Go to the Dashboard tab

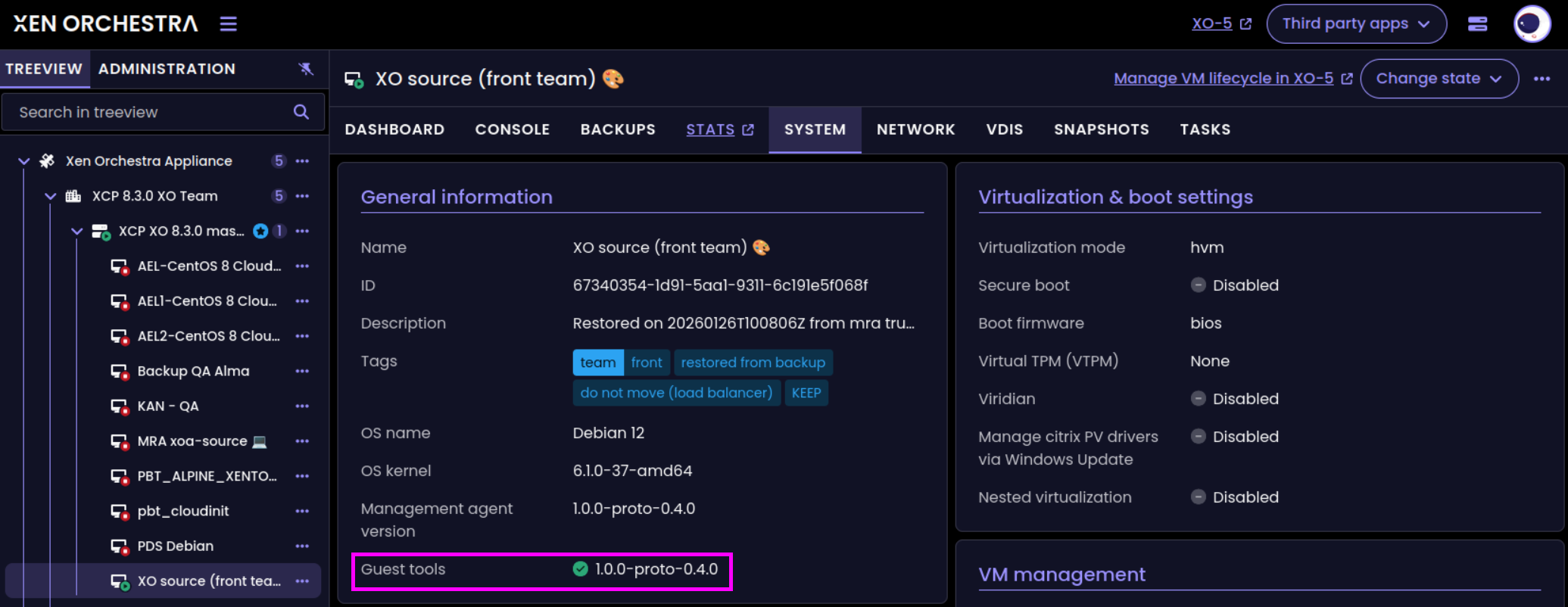394,129
